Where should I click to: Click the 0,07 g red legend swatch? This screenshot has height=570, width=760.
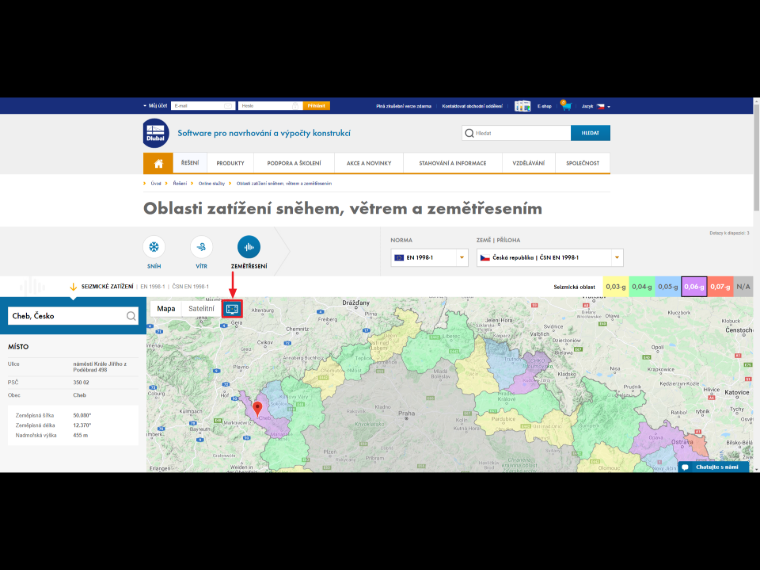click(720, 286)
